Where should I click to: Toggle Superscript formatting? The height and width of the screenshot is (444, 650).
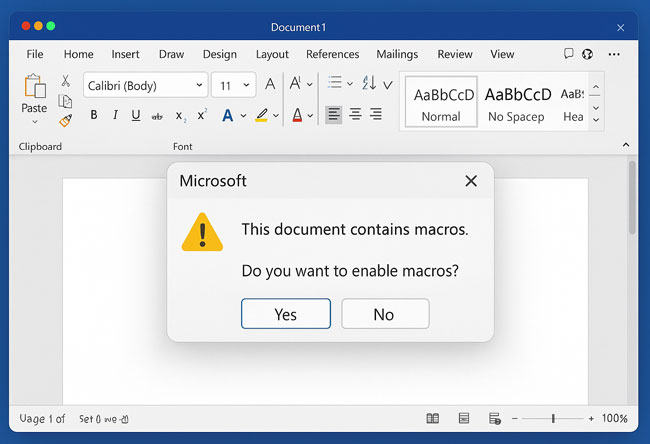coord(202,114)
